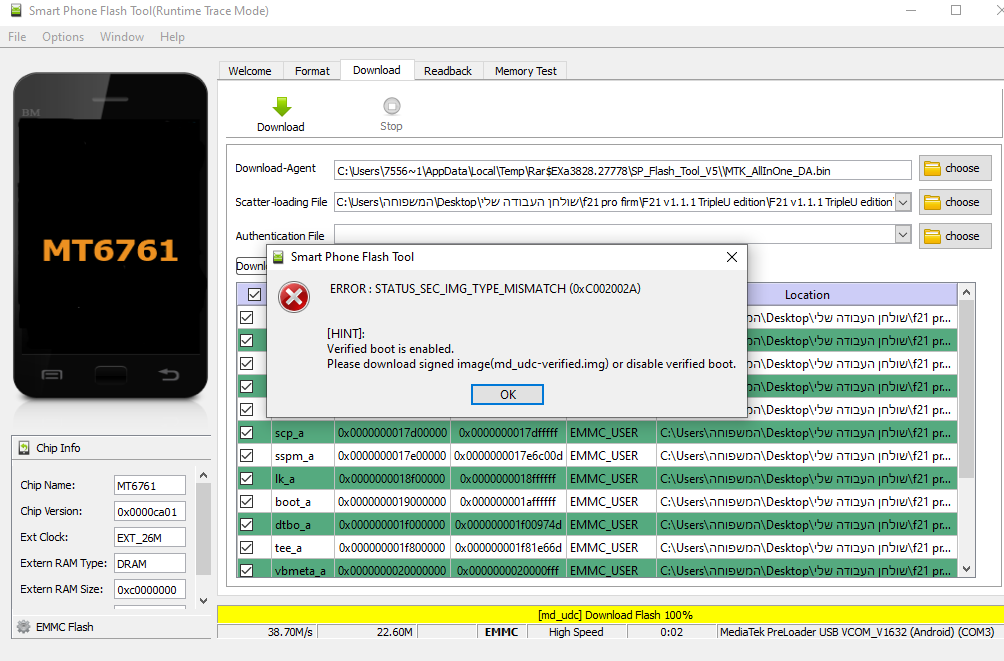The height and width of the screenshot is (661, 1004).
Task: Click the partition table scroll down arrow
Action: (966, 569)
